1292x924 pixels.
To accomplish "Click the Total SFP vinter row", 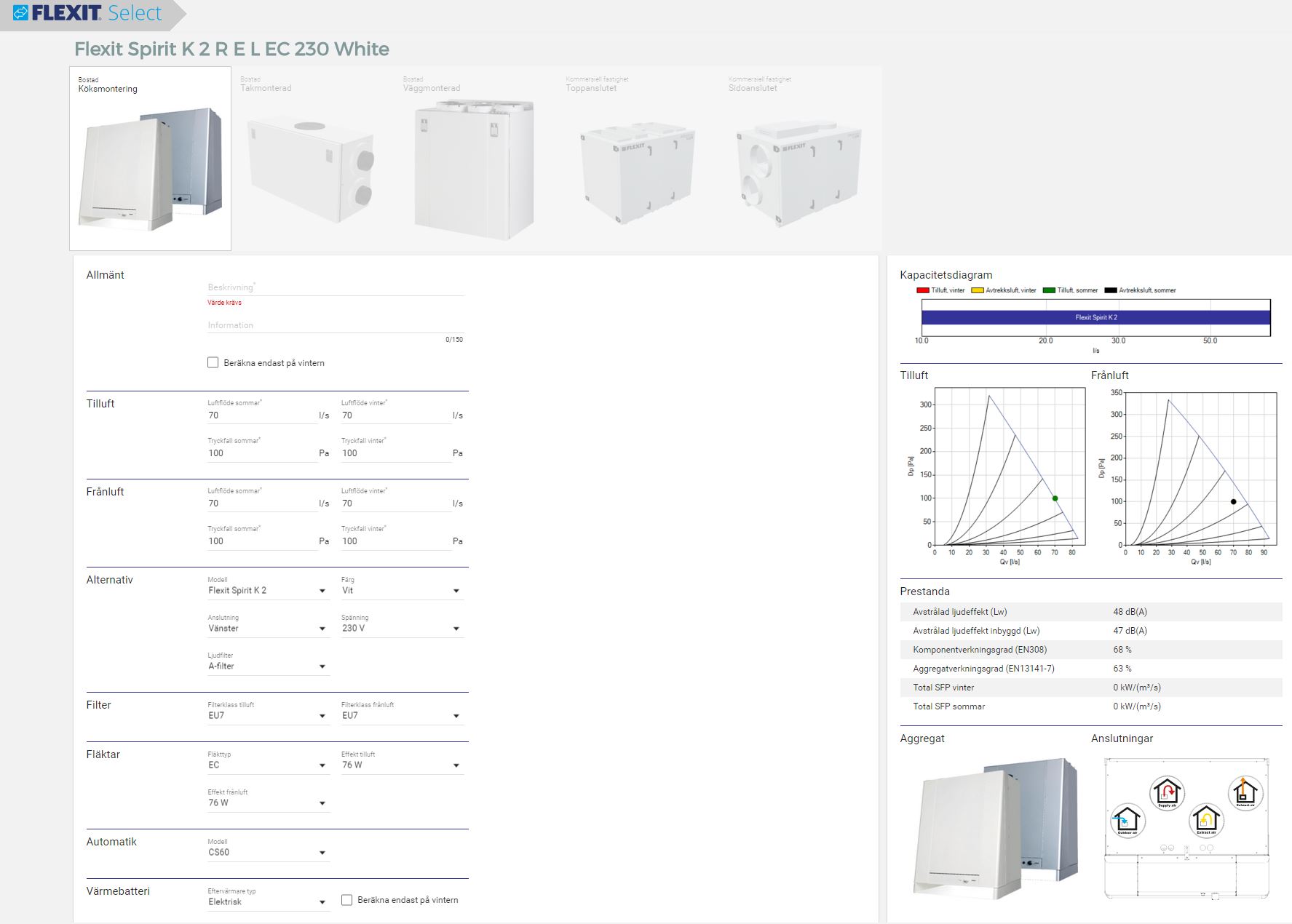I will (x=1091, y=688).
